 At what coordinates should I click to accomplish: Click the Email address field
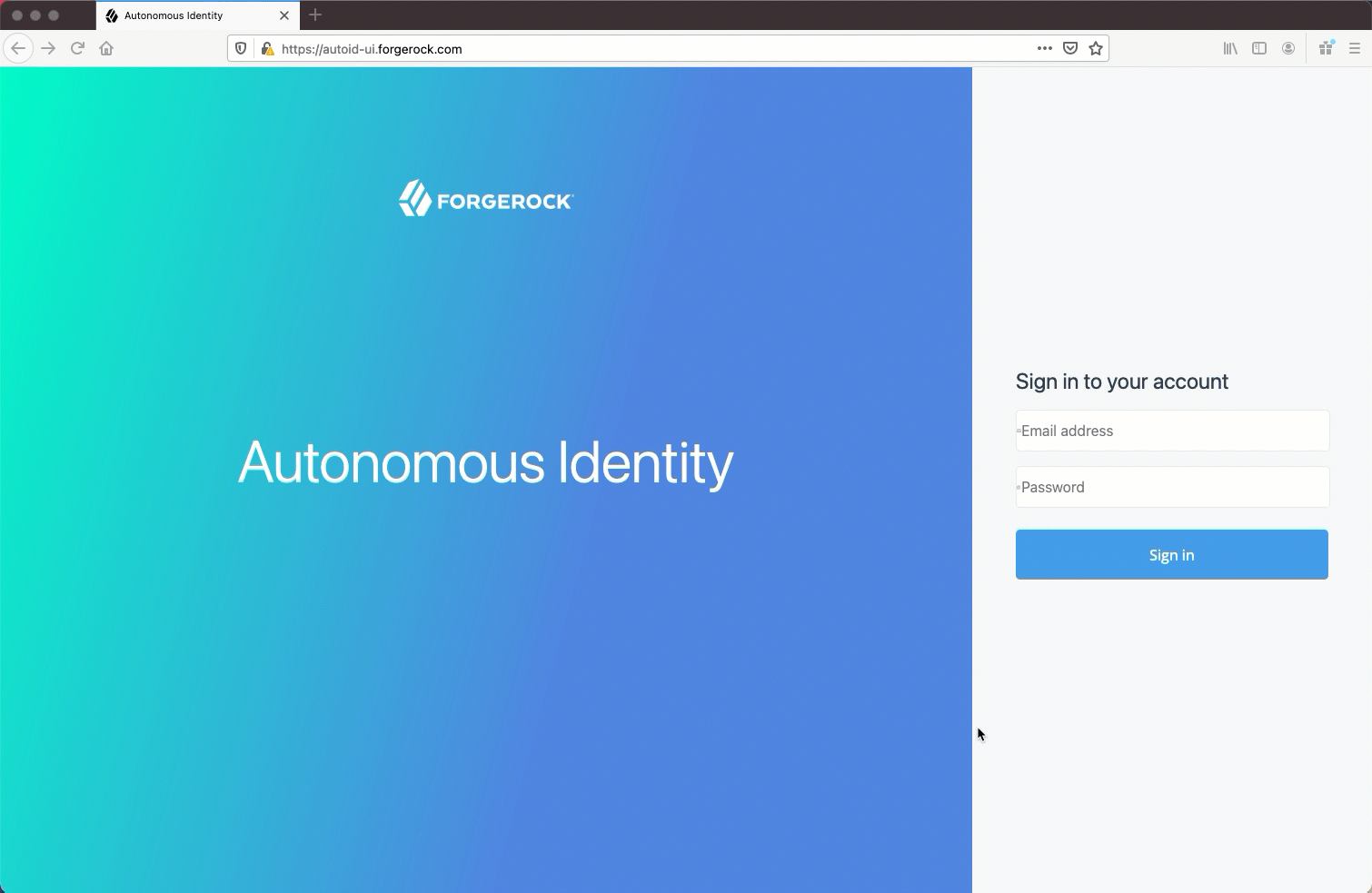(x=1172, y=432)
